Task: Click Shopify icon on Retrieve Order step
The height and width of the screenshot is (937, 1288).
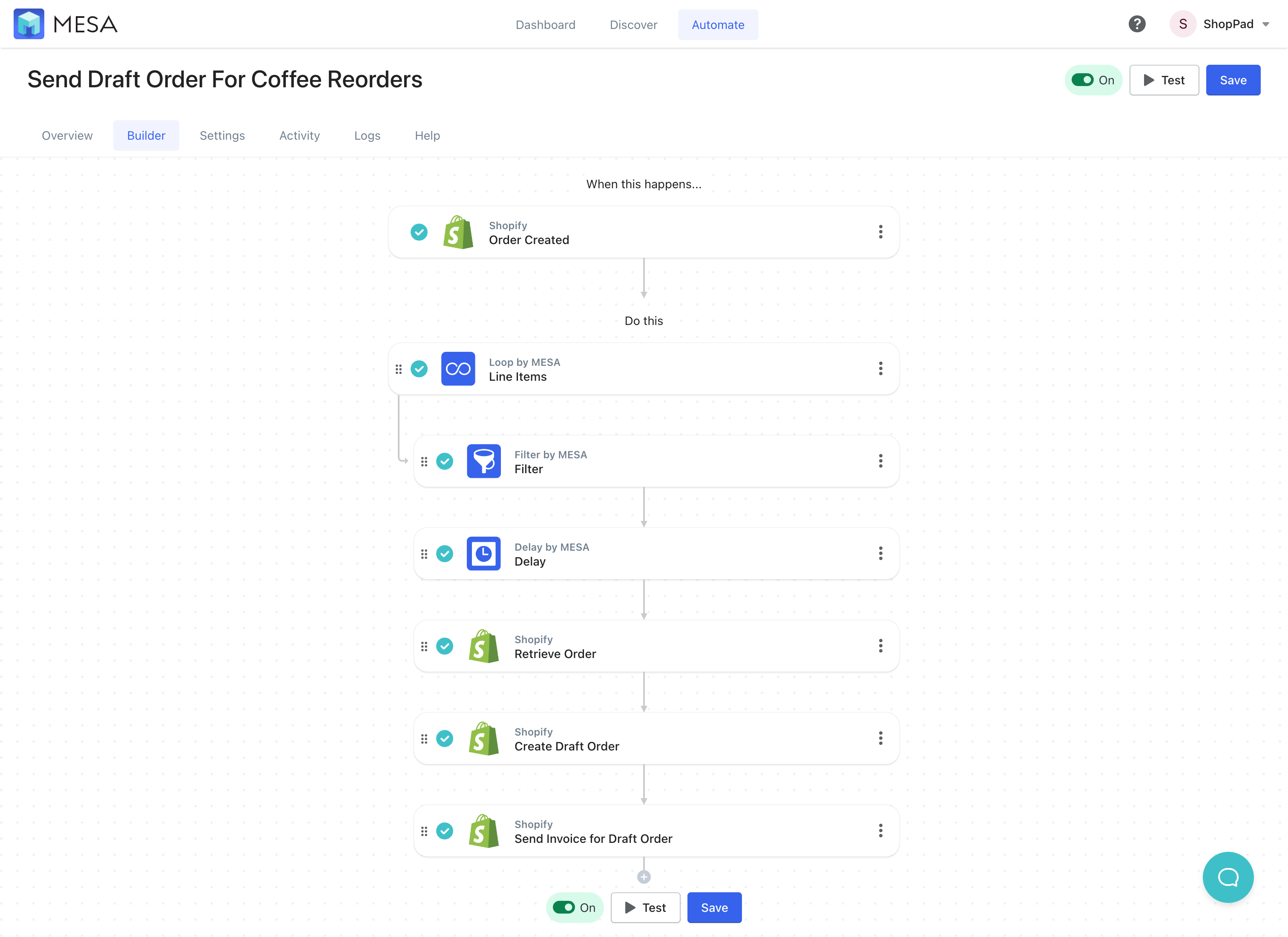Action: tap(483, 646)
